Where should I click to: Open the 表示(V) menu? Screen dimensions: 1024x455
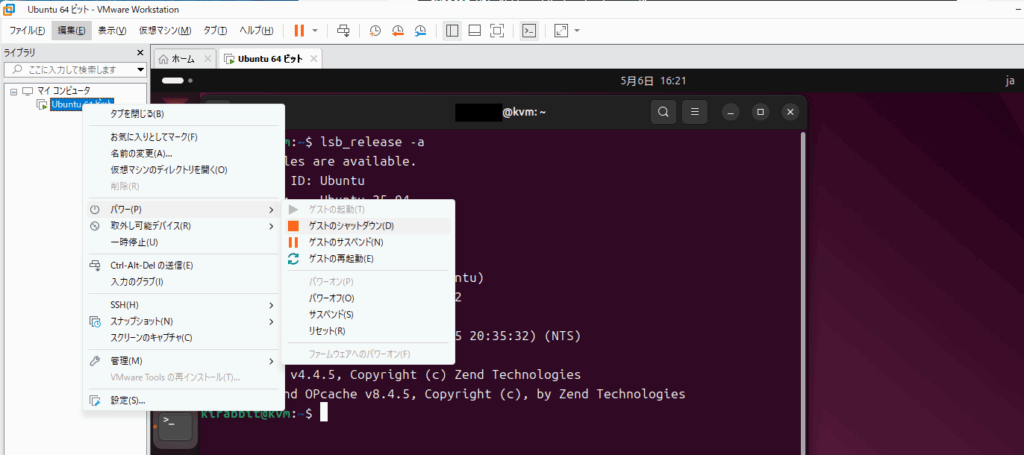point(112,31)
